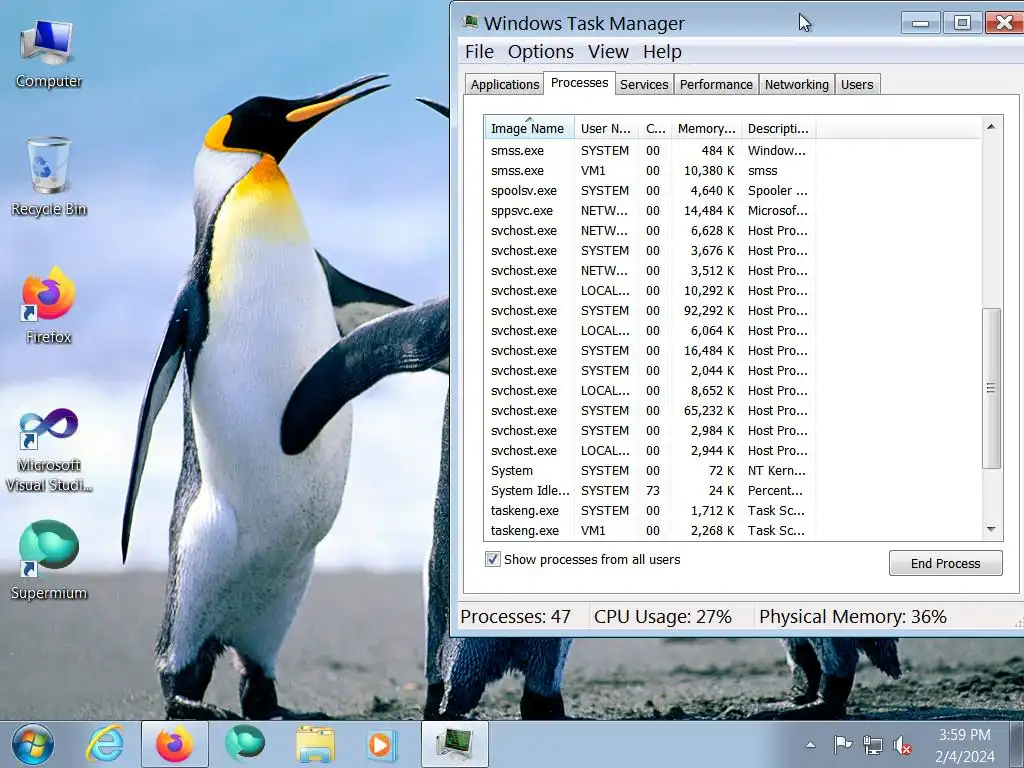1024x768 pixels.
Task: Select taskeng.exe row owned by SYSTEM
Action: tap(650, 511)
